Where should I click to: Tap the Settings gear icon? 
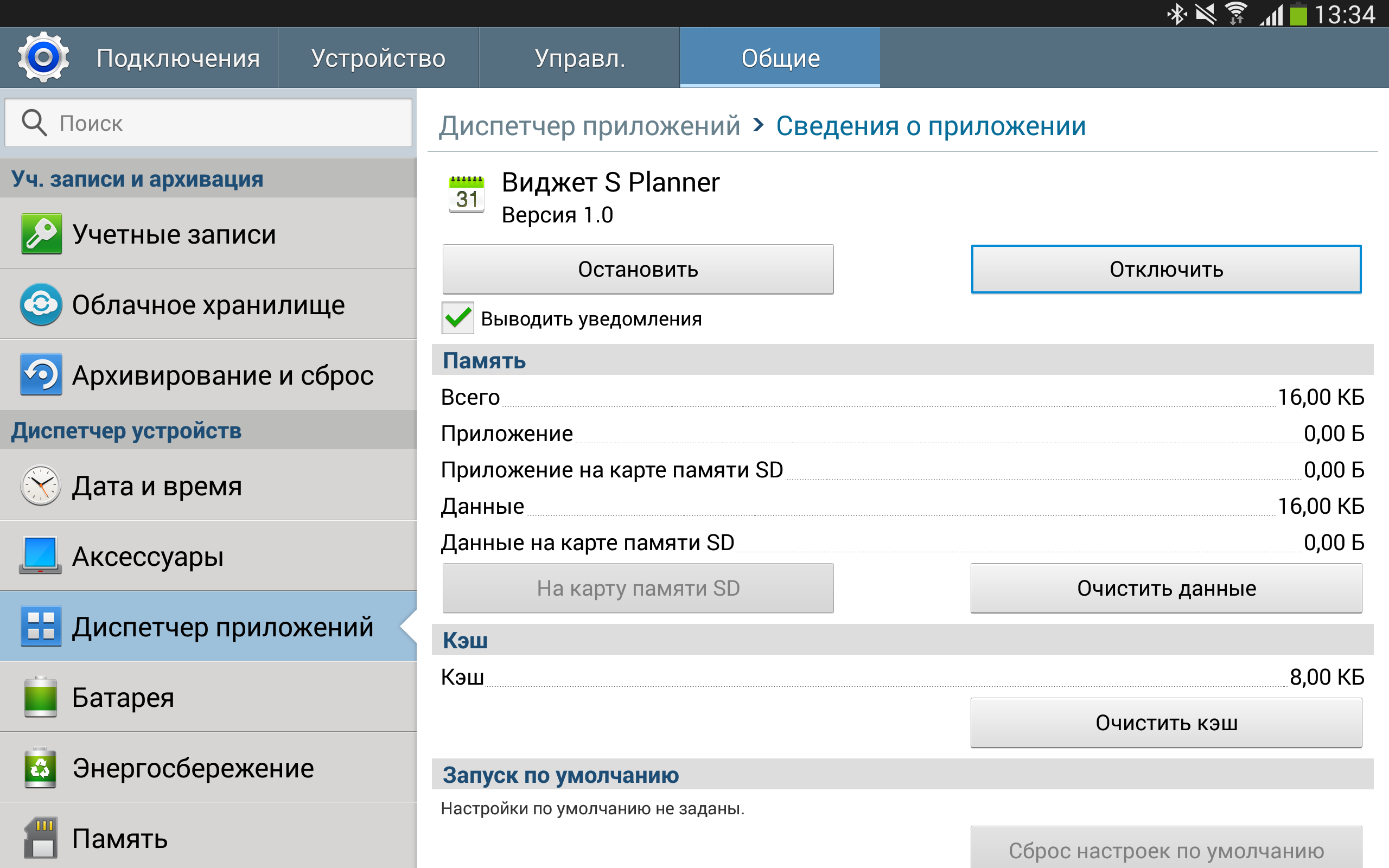pos(43,58)
